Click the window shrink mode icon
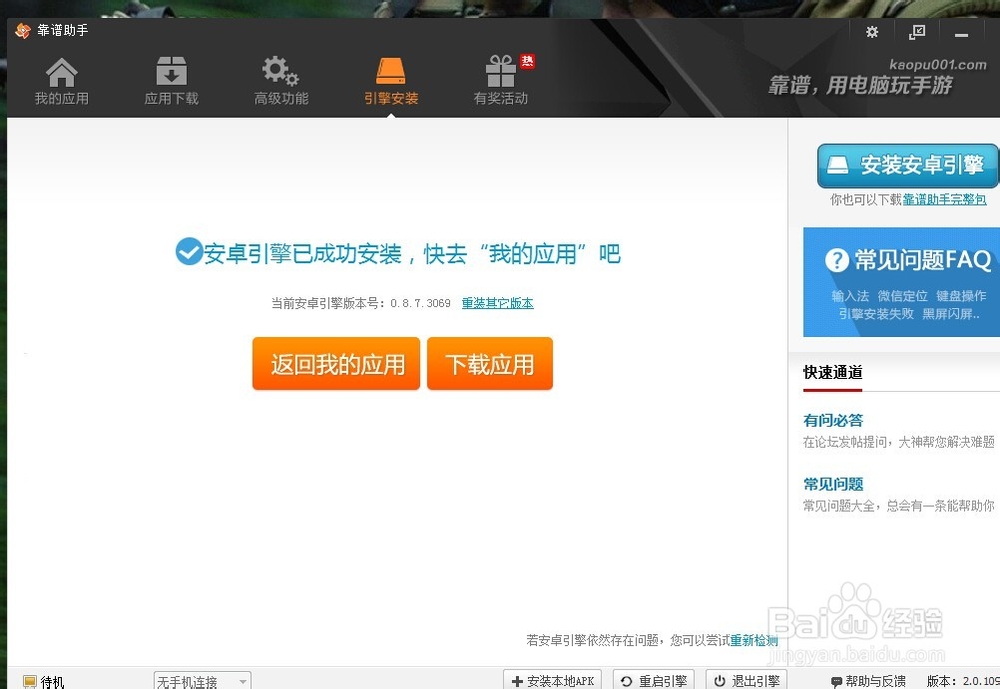This screenshot has height=689, width=1000. pyautogui.click(x=917, y=32)
